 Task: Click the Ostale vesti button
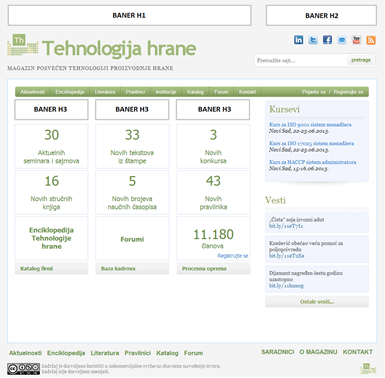[x=317, y=302]
